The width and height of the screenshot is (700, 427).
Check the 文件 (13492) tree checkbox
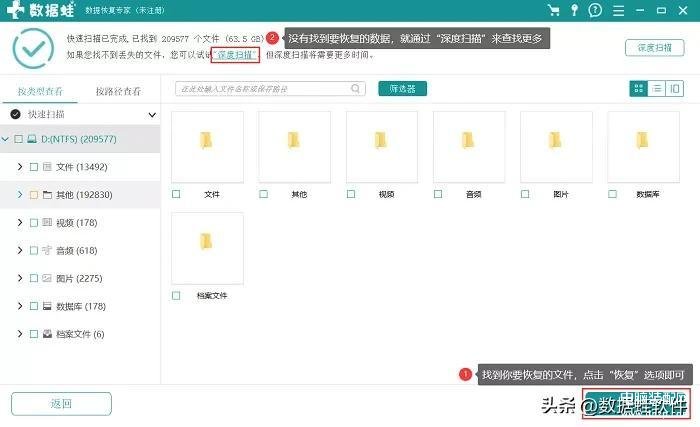click(33, 167)
